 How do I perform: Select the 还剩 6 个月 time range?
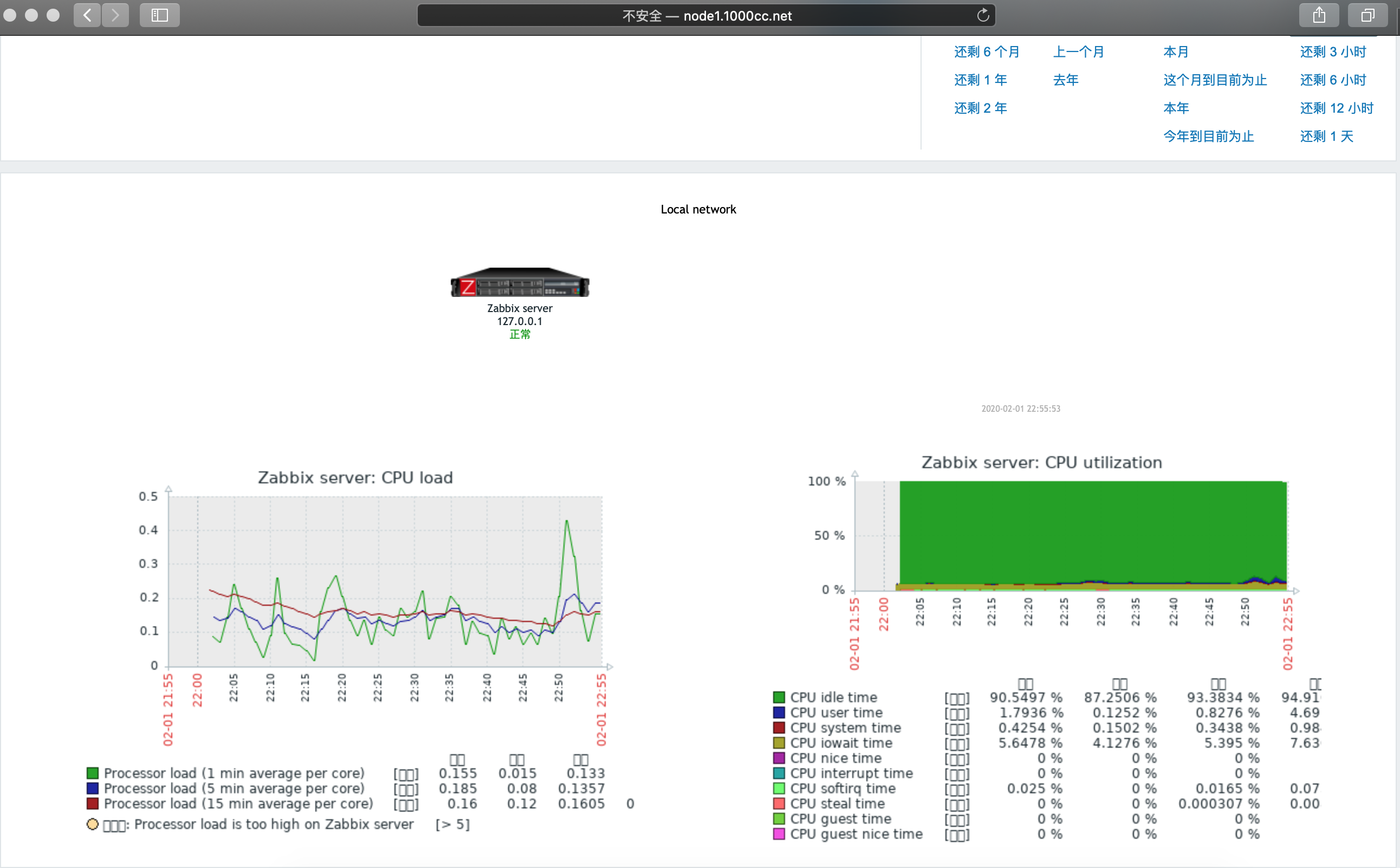pyautogui.click(x=986, y=52)
